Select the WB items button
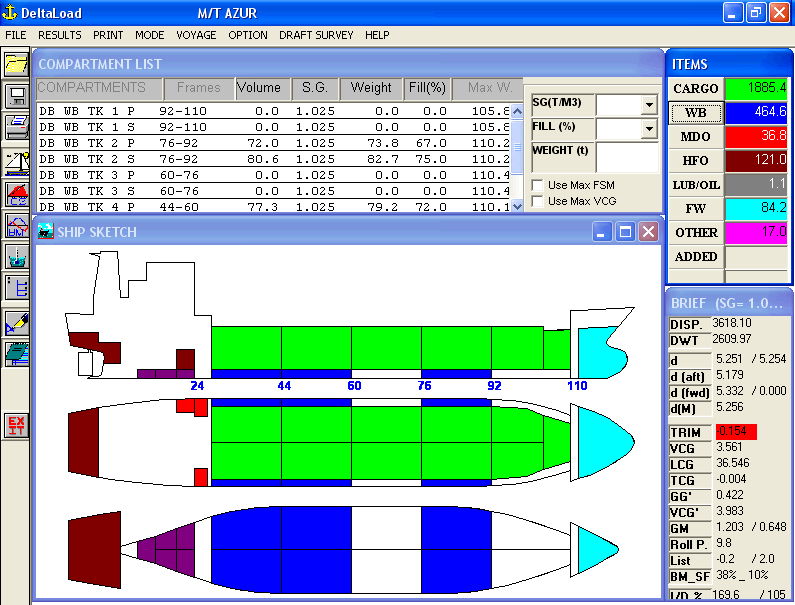Screen dimensions: 795x605 pos(696,113)
